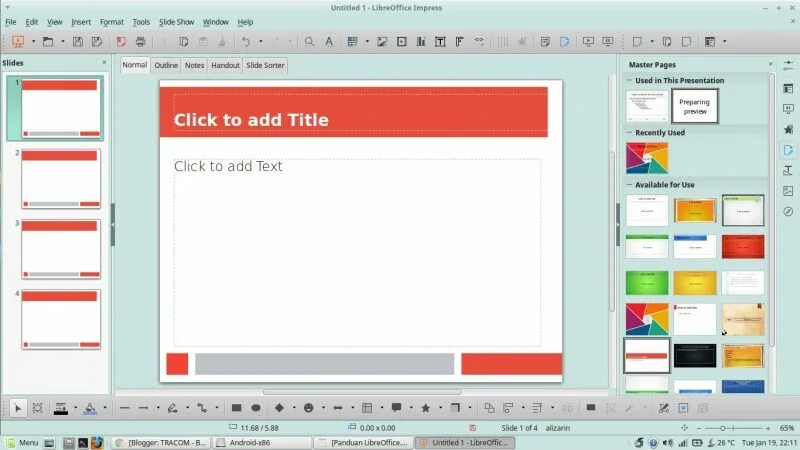
Task: Insert image from file icon
Action: coord(382,42)
